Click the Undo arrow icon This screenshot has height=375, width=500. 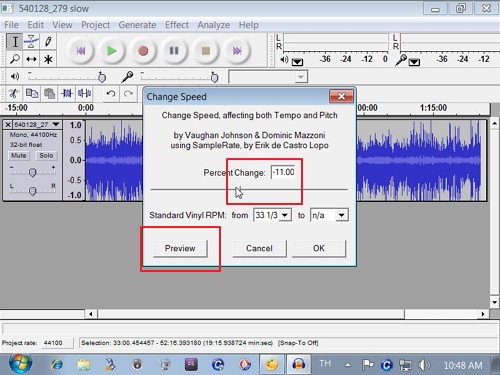(111, 94)
